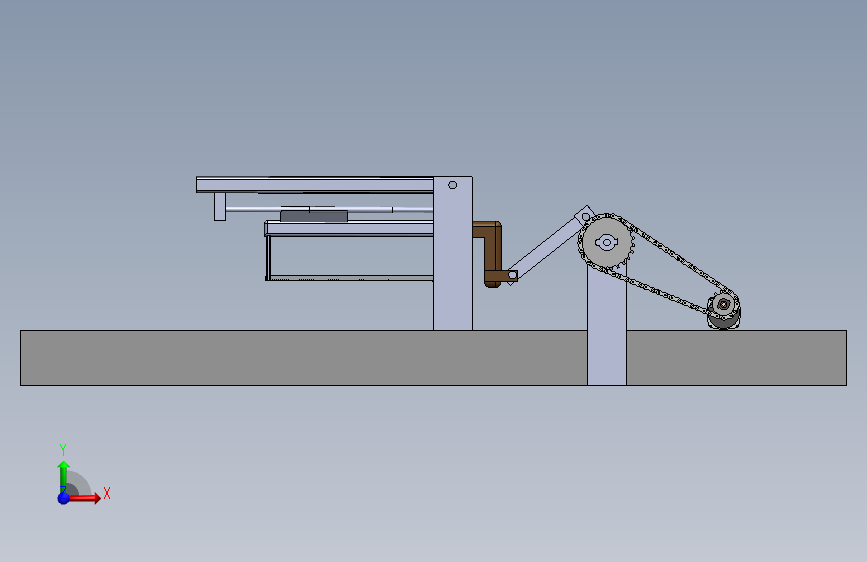Viewport: 867px width, 562px height.
Task: Click the X label of the triad
Action: coord(107,493)
